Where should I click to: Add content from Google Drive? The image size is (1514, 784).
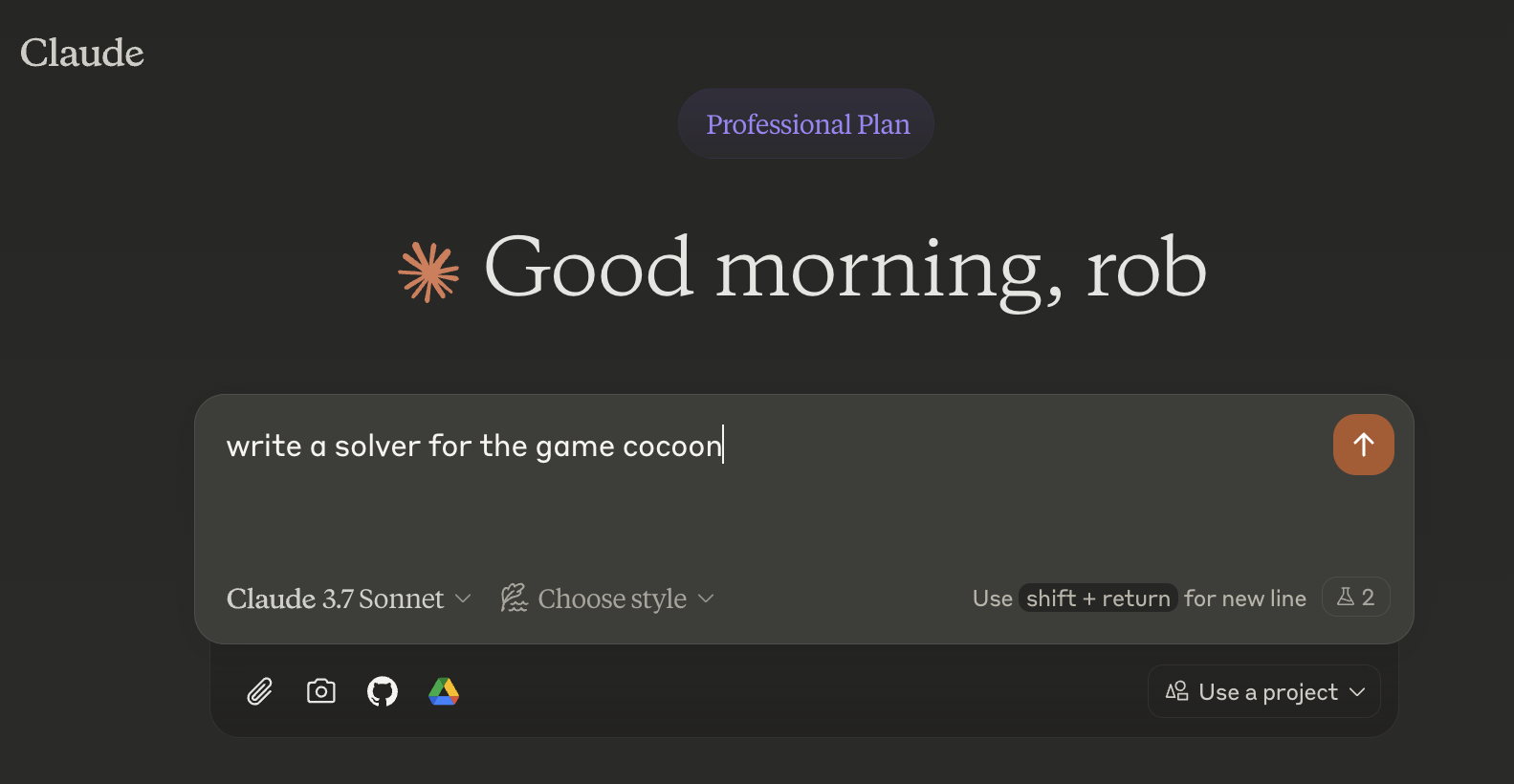444,691
